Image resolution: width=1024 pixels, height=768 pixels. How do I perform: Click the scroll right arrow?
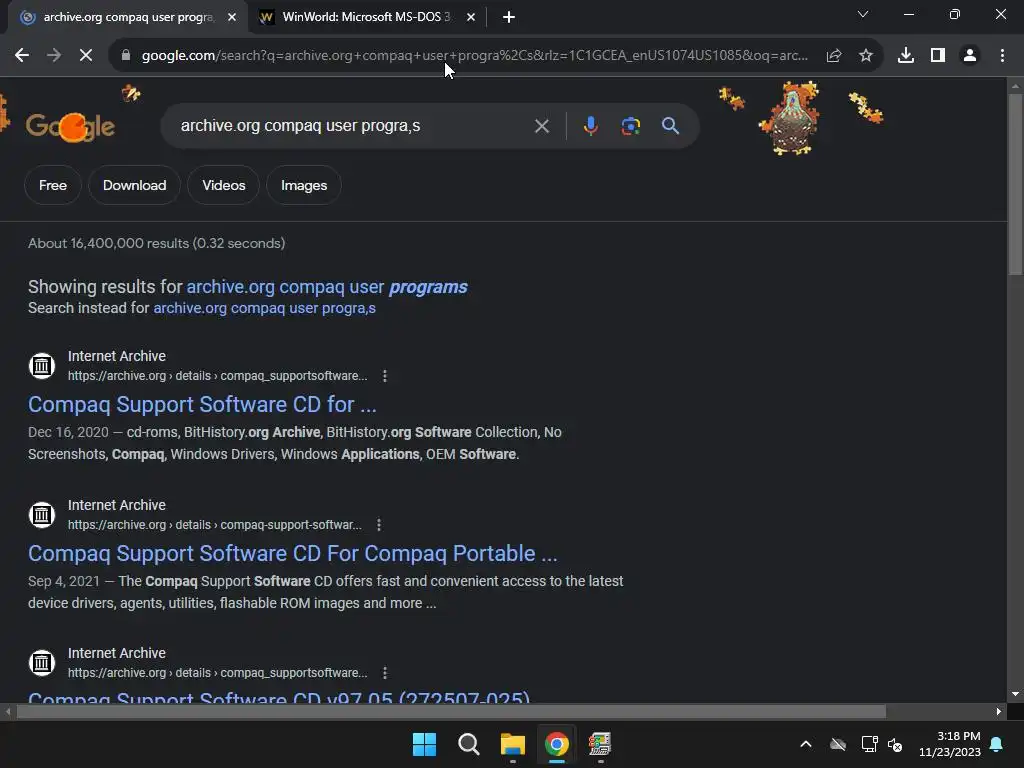point(999,711)
